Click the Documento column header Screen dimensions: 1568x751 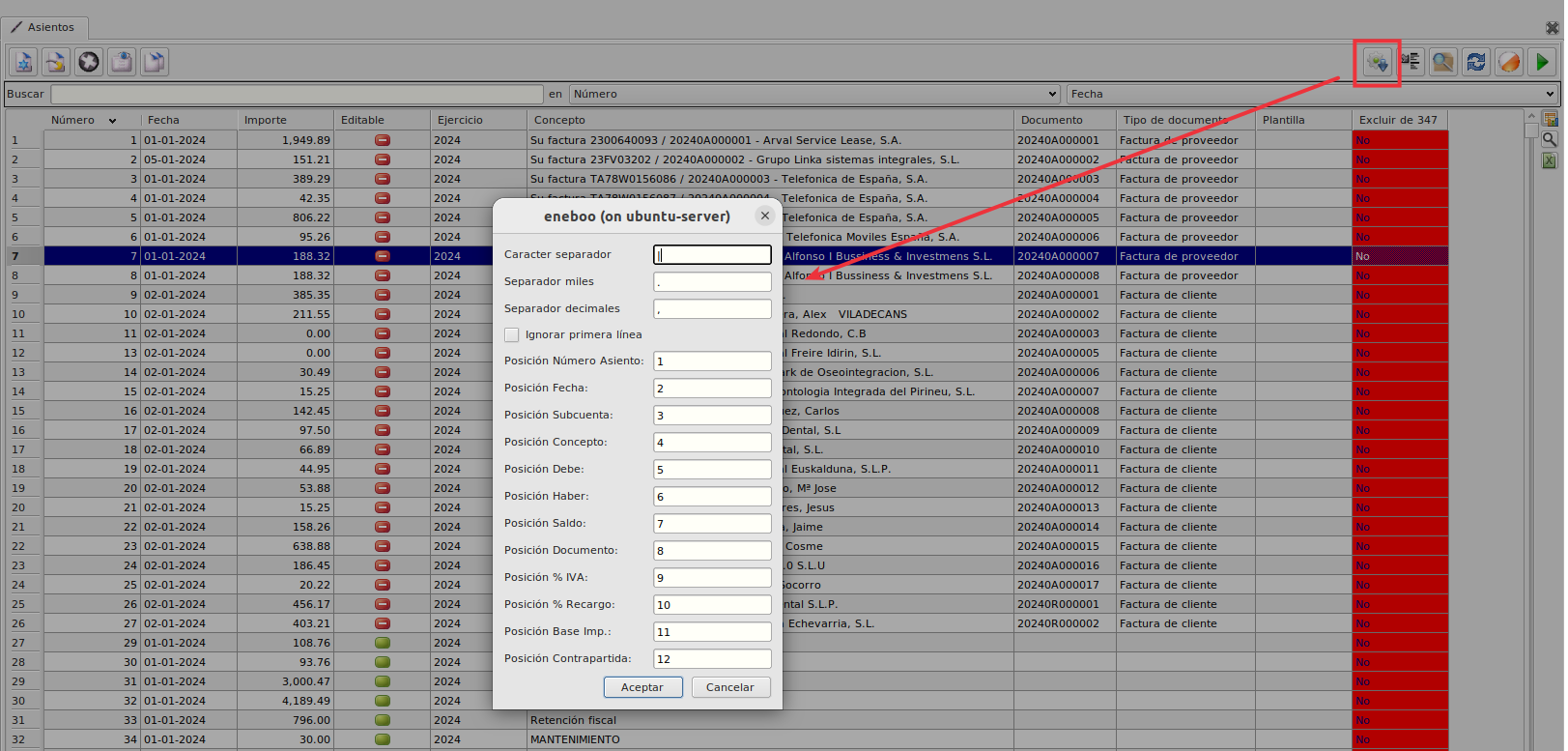point(1066,120)
